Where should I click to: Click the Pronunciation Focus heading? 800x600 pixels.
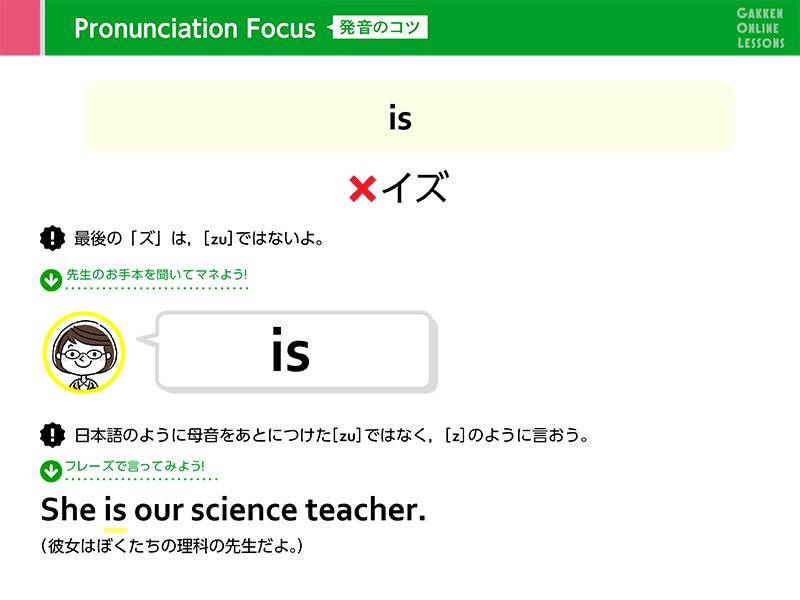click(195, 28)
